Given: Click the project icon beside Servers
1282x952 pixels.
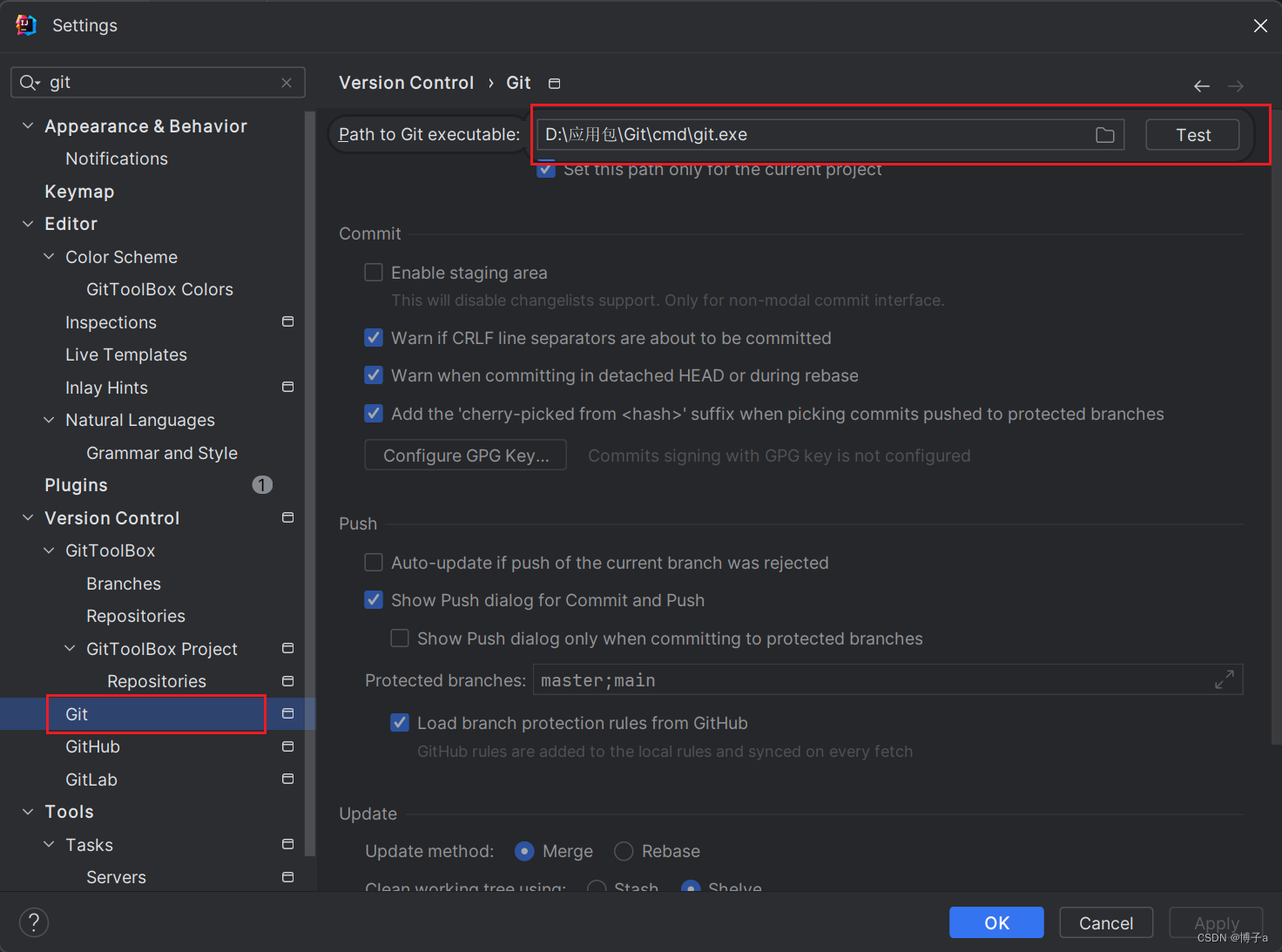Looking at the screenshot, I should click(287, 877).
